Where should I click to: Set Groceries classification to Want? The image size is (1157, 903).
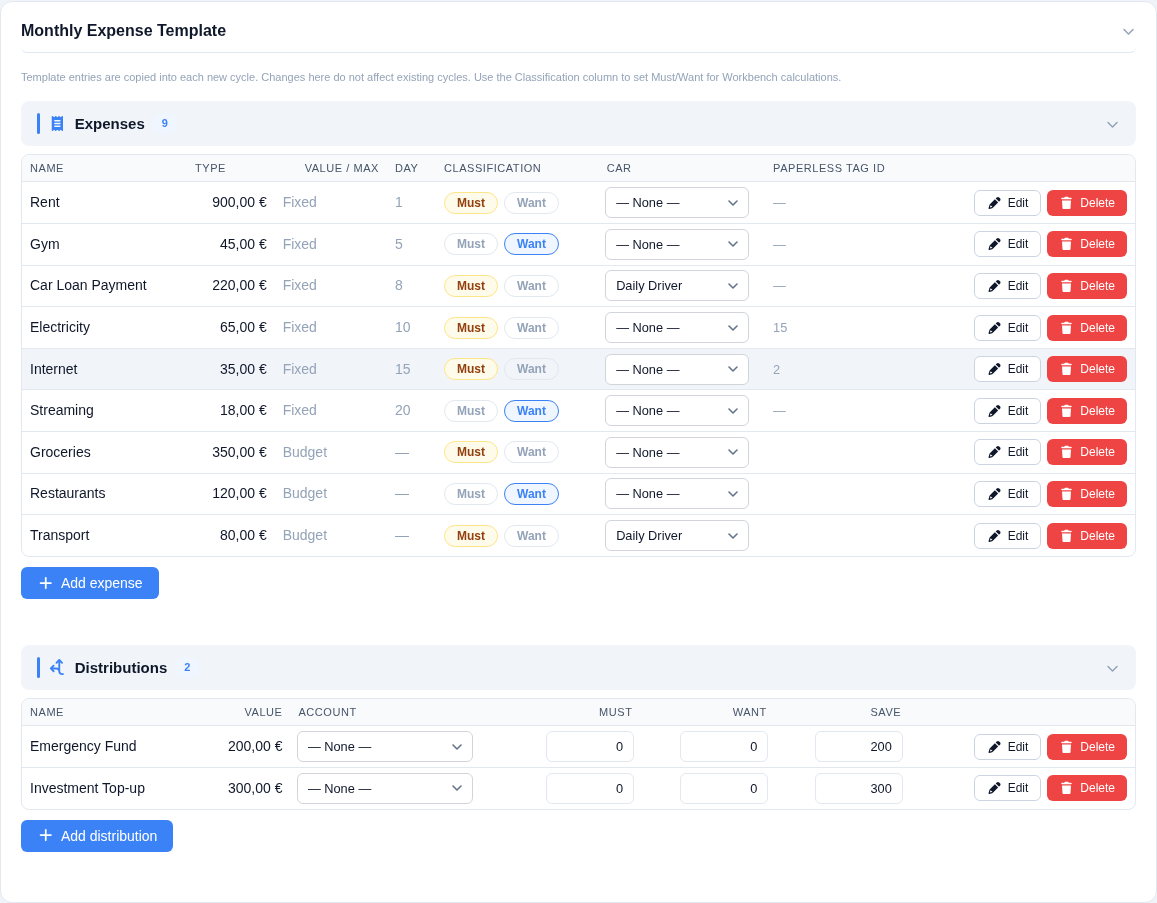(x=531, y=452)
